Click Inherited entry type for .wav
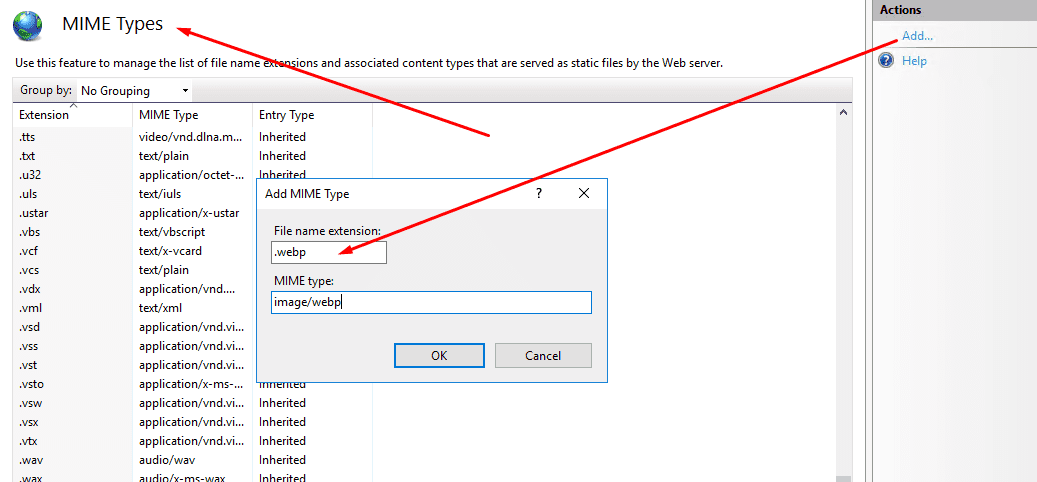 point(282,460)
